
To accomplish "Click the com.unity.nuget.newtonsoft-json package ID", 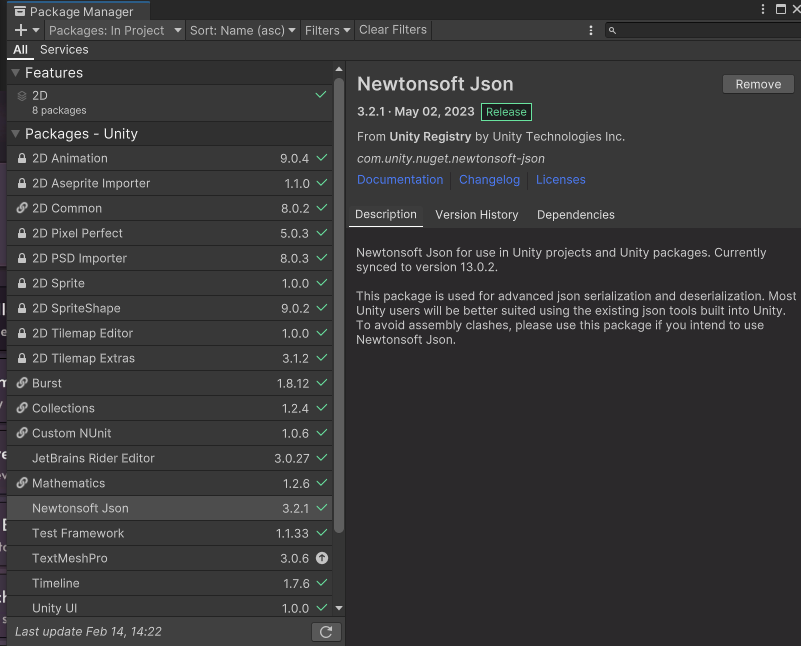I will click(451, 159).
